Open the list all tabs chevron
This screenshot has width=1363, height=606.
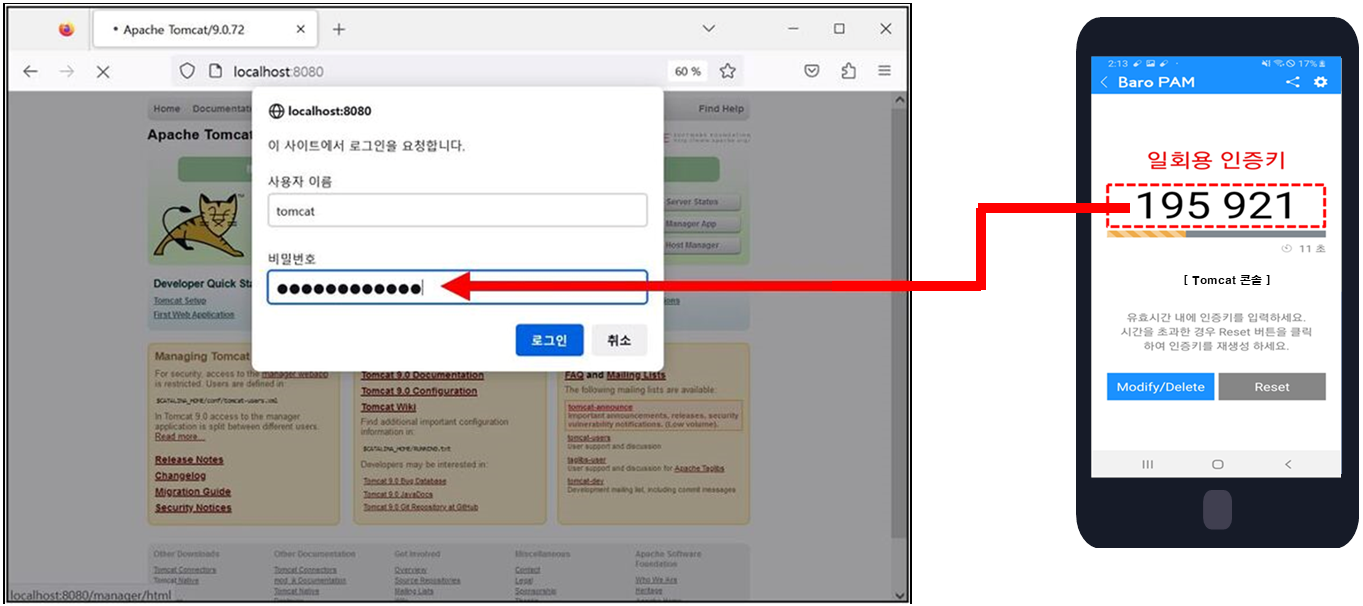[x=708, y=29]
